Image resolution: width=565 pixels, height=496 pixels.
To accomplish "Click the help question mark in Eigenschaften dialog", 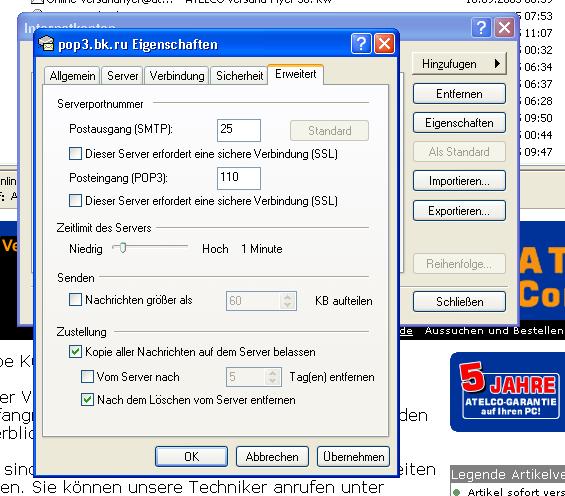I will [x=361, y=44].
